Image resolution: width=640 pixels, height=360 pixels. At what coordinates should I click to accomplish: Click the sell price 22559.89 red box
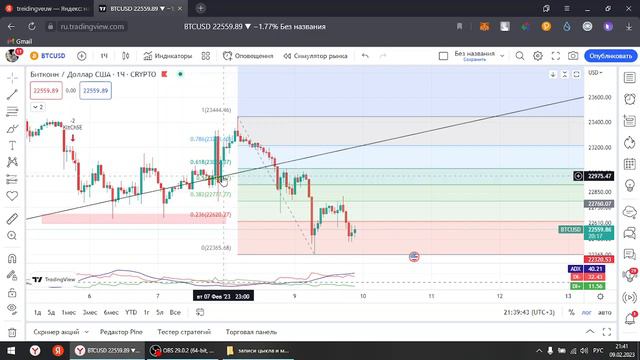[46, 91]
